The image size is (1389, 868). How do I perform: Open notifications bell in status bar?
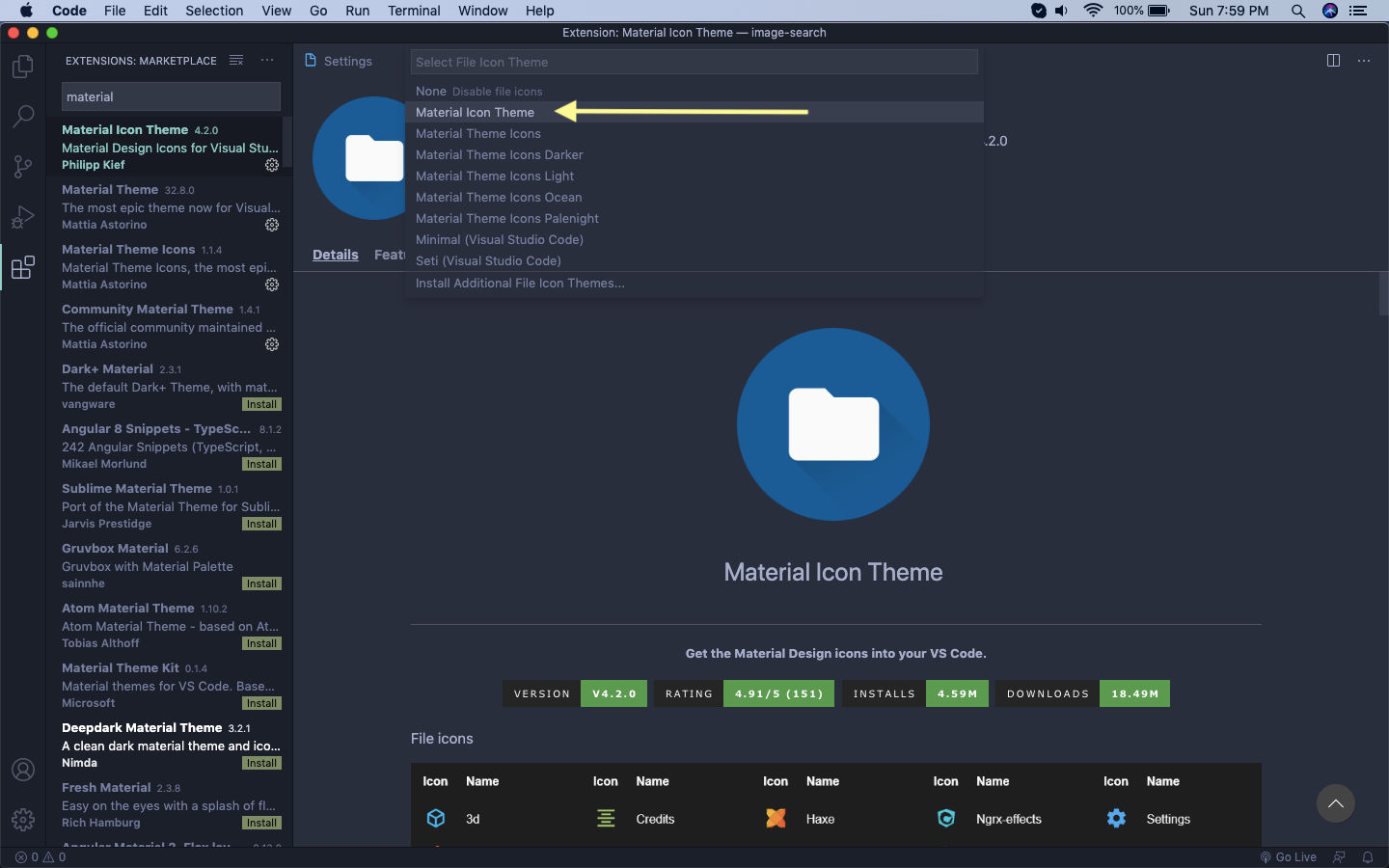(x=1368, y=856)
